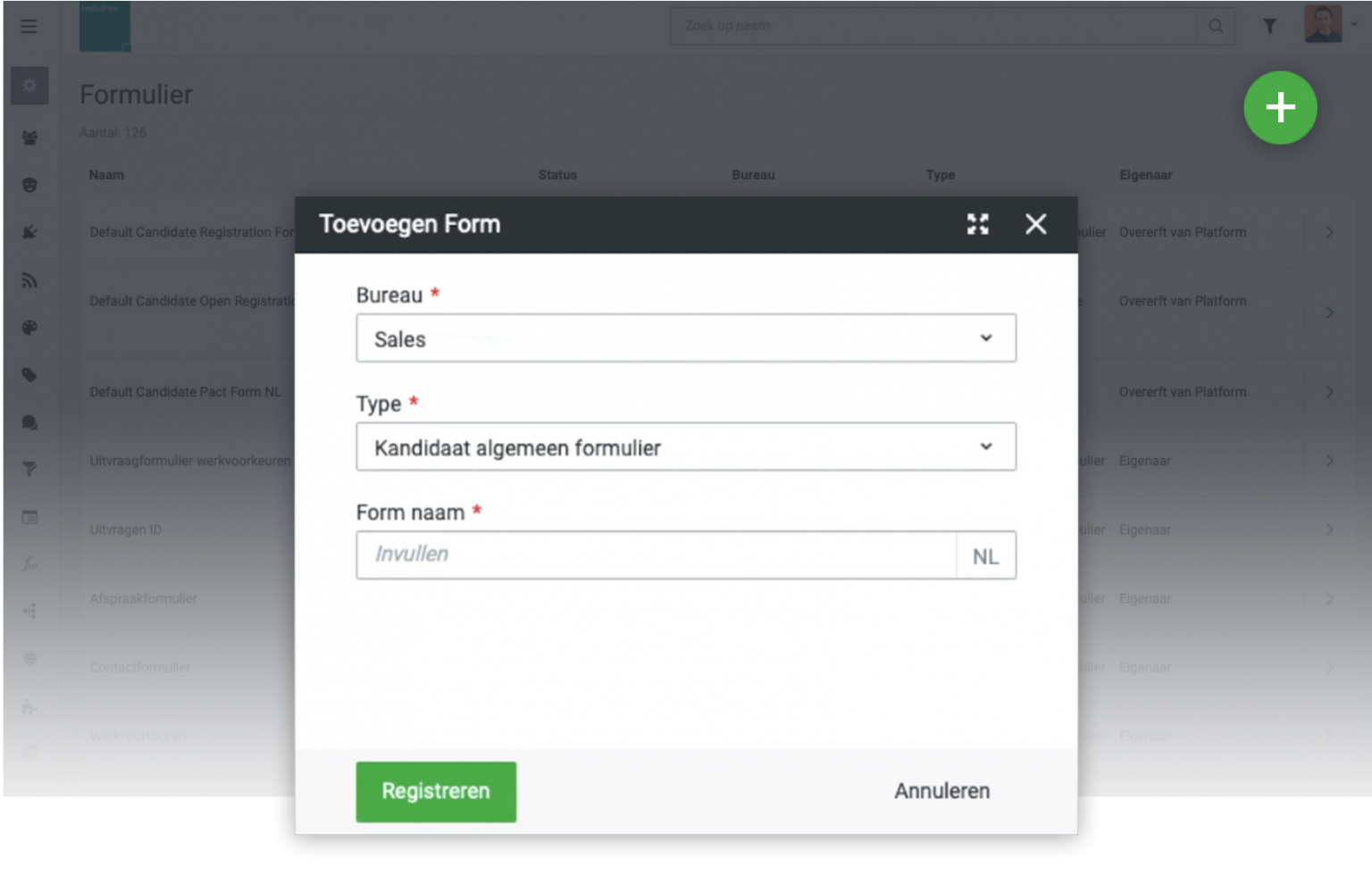Open Afspraakformulier row chevron

click(1331, 598)
